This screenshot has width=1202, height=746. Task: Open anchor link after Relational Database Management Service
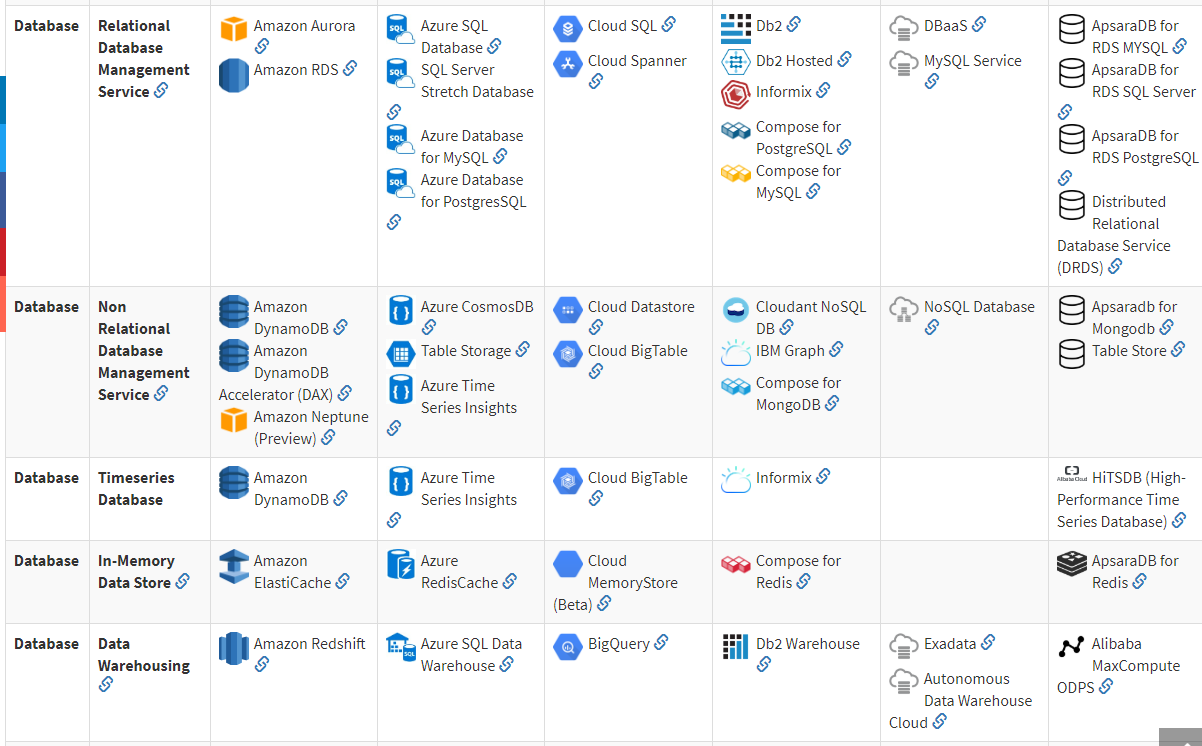pyautogui.click(x=161, y=91)
